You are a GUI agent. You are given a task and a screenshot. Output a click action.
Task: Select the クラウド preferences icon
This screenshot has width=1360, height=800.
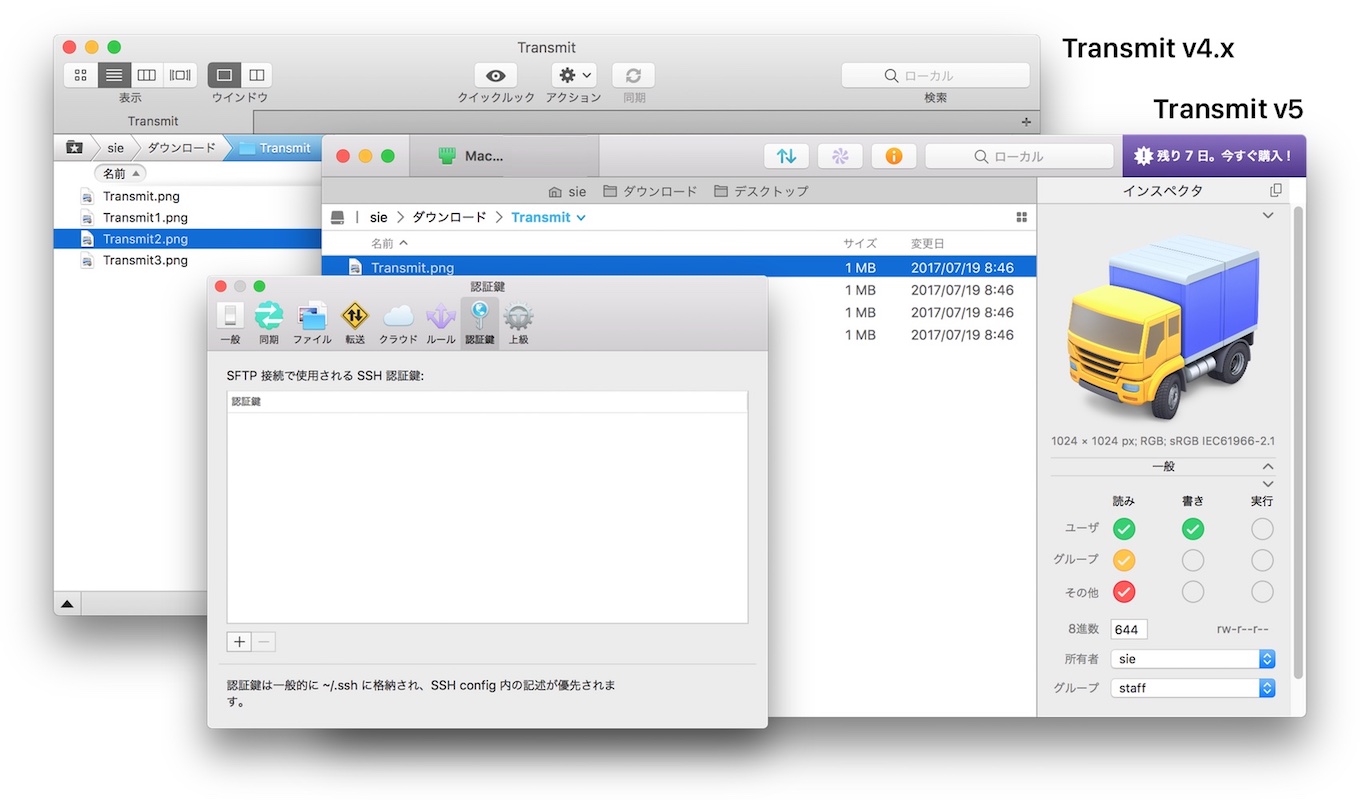pyautogui.click(x=398, y=318)
